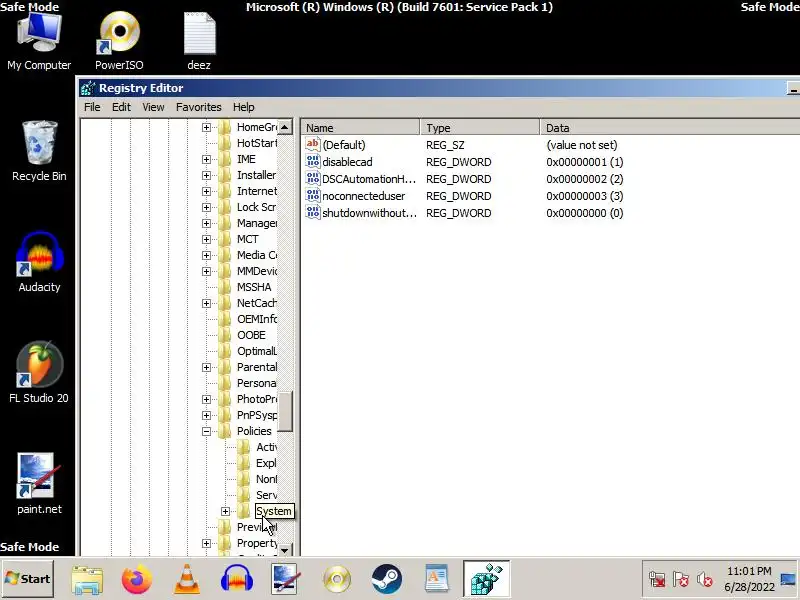Image resolution: width=800 pixels, height=600 pixels.
Task: Expand the PhotoProperty registry key
Action: (x=206, y=399)
